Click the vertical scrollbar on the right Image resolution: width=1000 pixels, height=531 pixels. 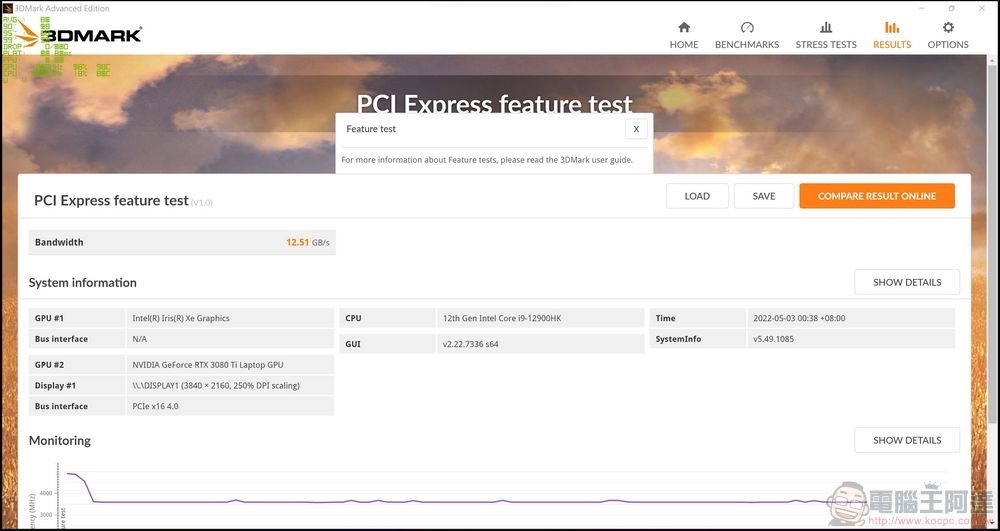tap(992, 242)
